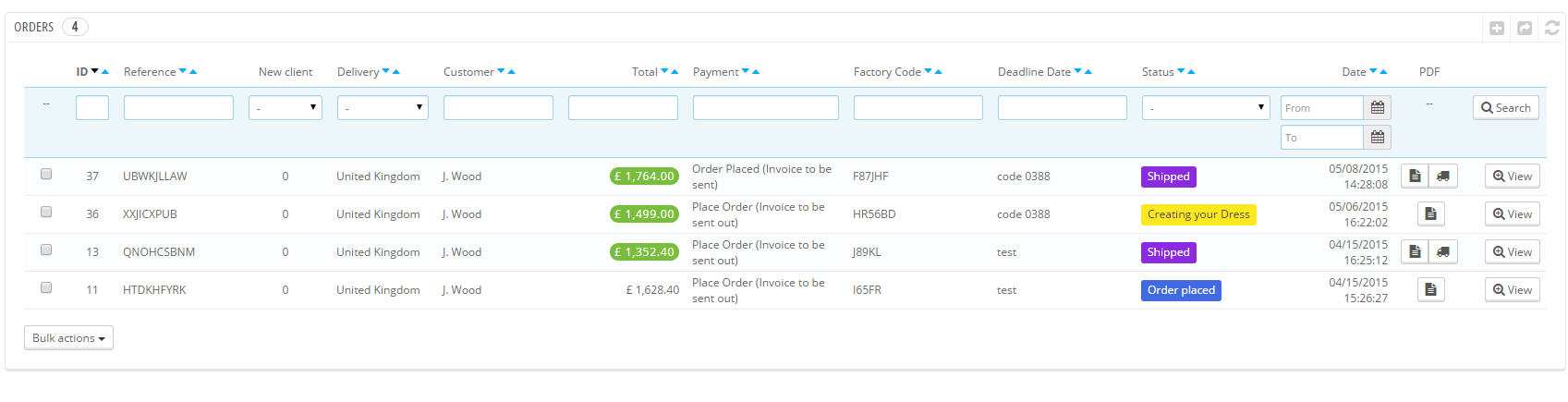Open invoice PDF for order QNOHCSBNM

coord(1415,252)
